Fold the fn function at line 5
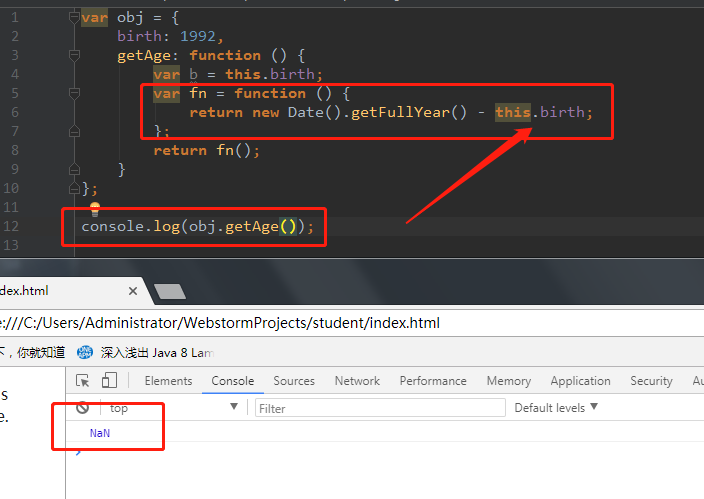The image size is (704, 499). click(74, 94)
